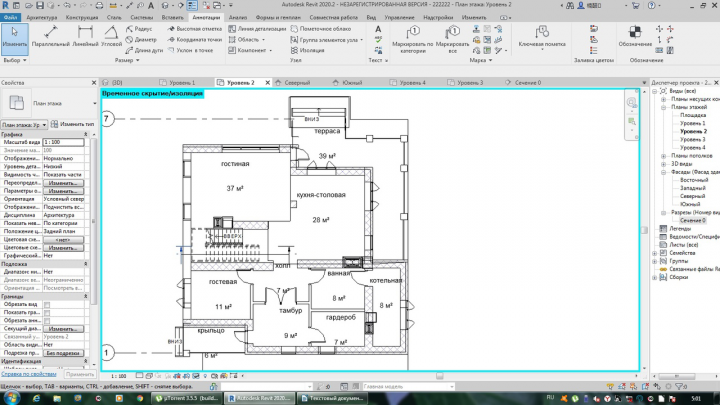The image size is (720, 405).
Task: Expand Планы потолков tree node
Action: point(663,156)
